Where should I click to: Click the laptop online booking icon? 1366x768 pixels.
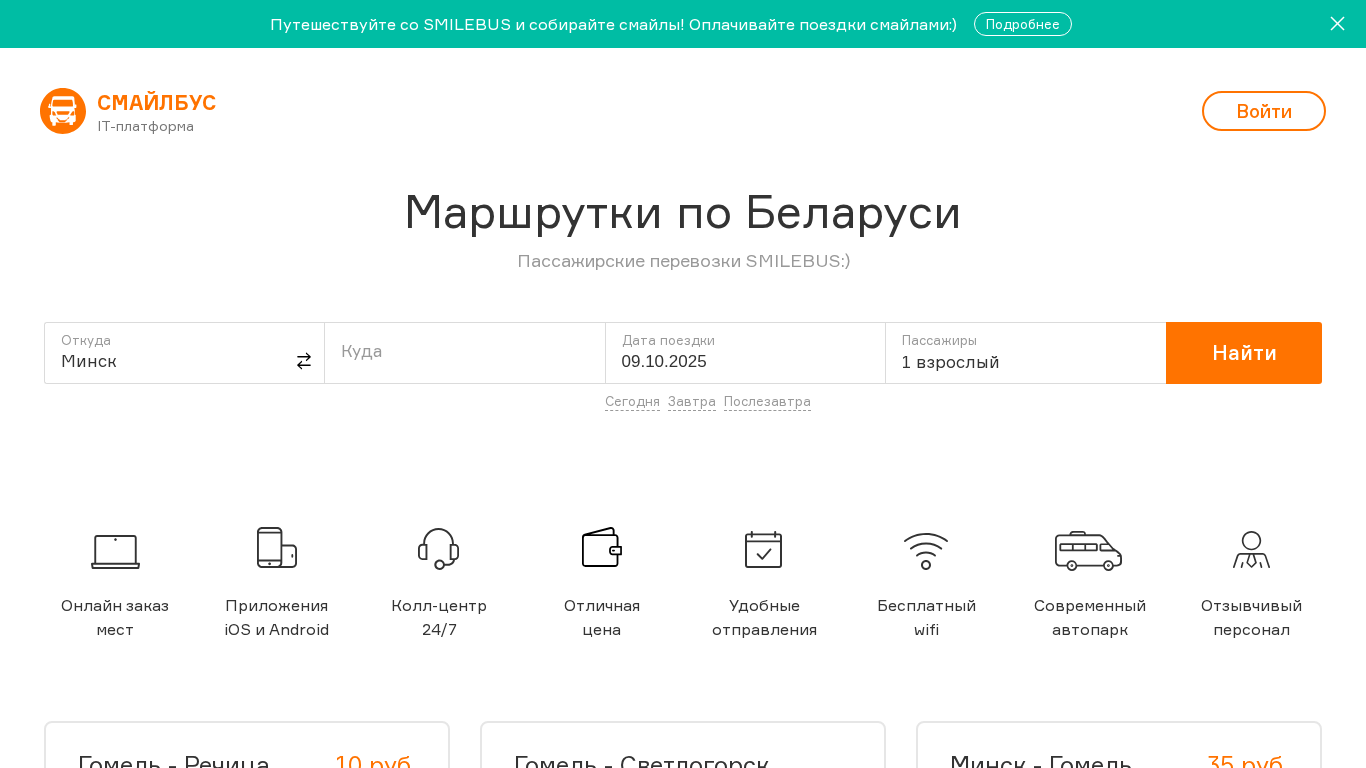[115, 551]
